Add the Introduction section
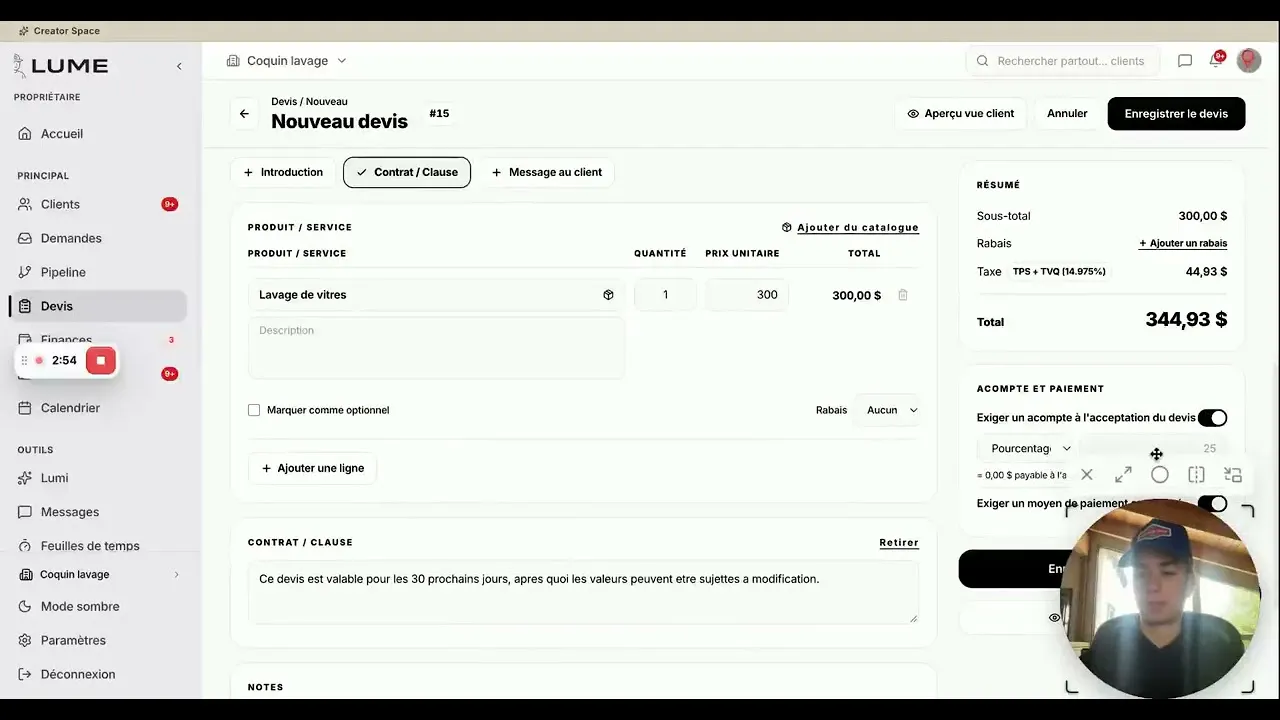This screenshot has width=1280, height=720. (x=283, y=172)
